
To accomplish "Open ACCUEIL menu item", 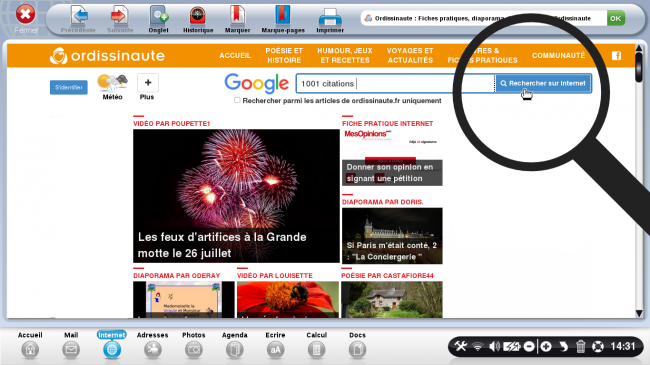I will [x=235, y=56].
